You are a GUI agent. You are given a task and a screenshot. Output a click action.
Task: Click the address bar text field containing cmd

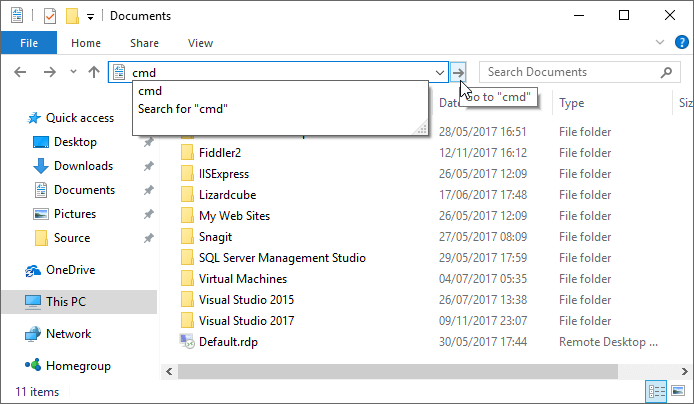(279, 73)
